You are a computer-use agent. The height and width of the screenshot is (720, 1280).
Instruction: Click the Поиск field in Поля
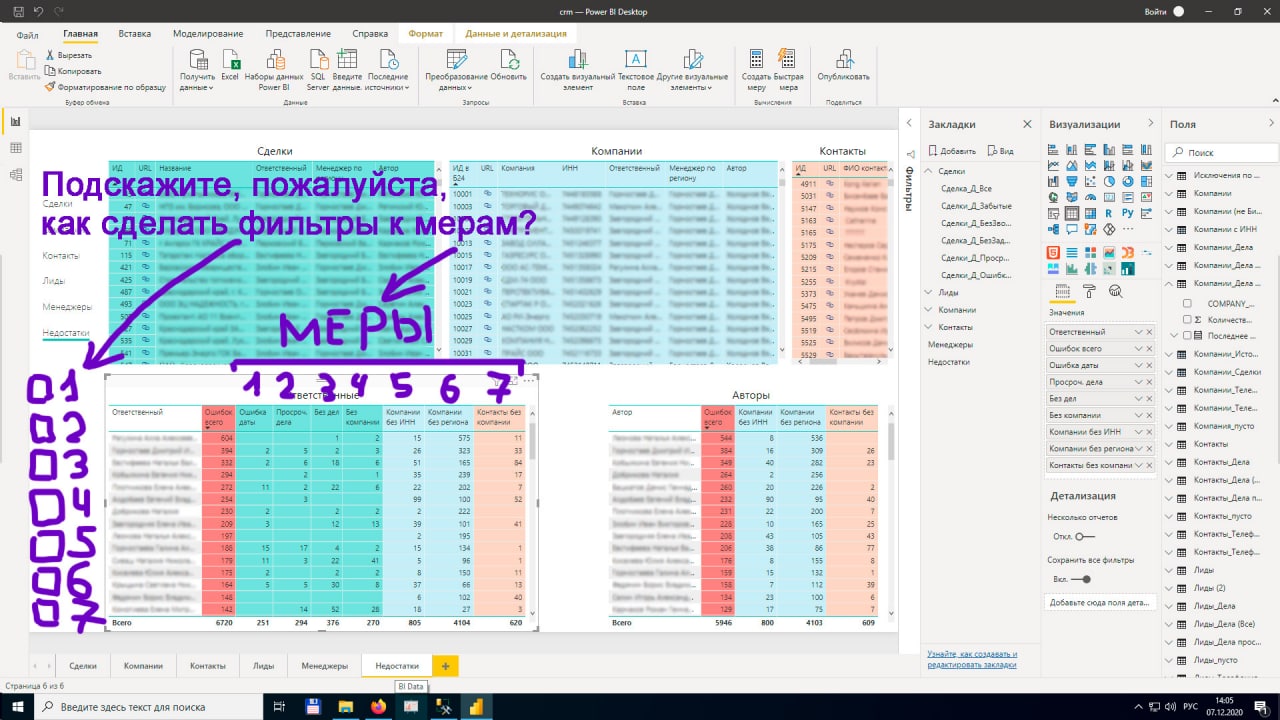tap(1222, 152)
